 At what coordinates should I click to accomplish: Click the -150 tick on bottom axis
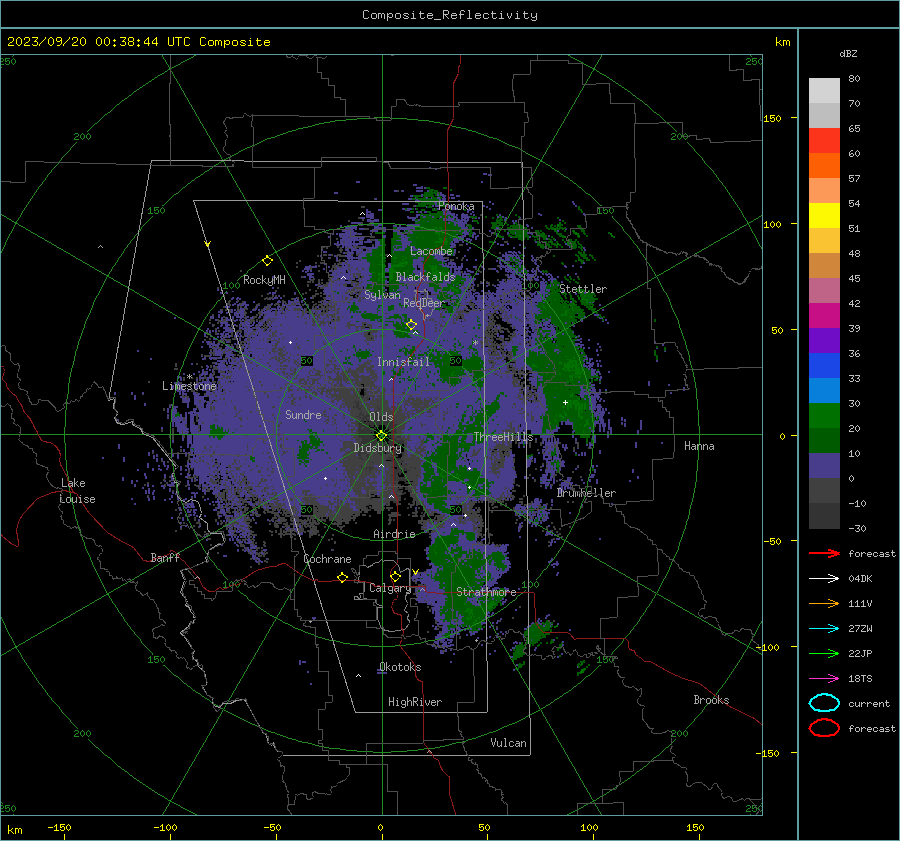coord(59,827)
